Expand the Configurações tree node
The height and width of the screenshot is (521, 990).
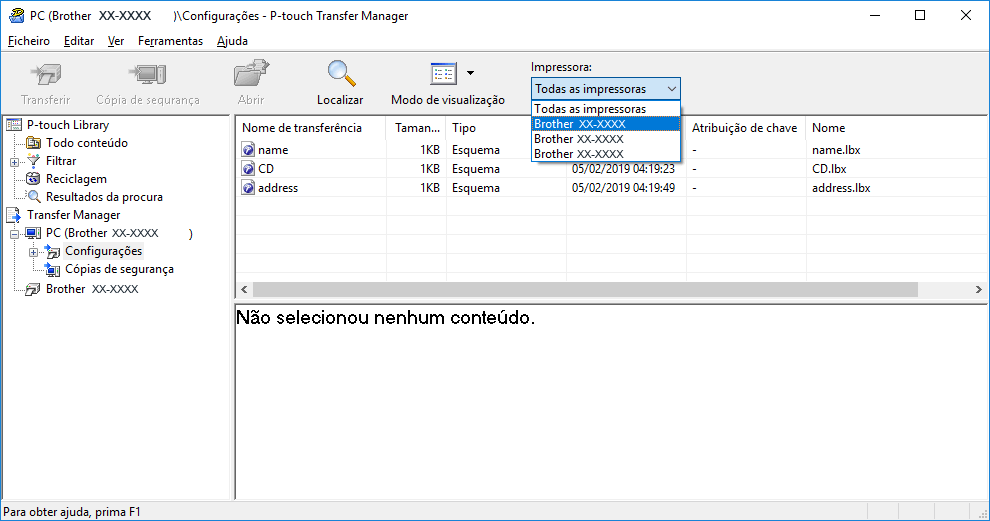coord(33,253)
